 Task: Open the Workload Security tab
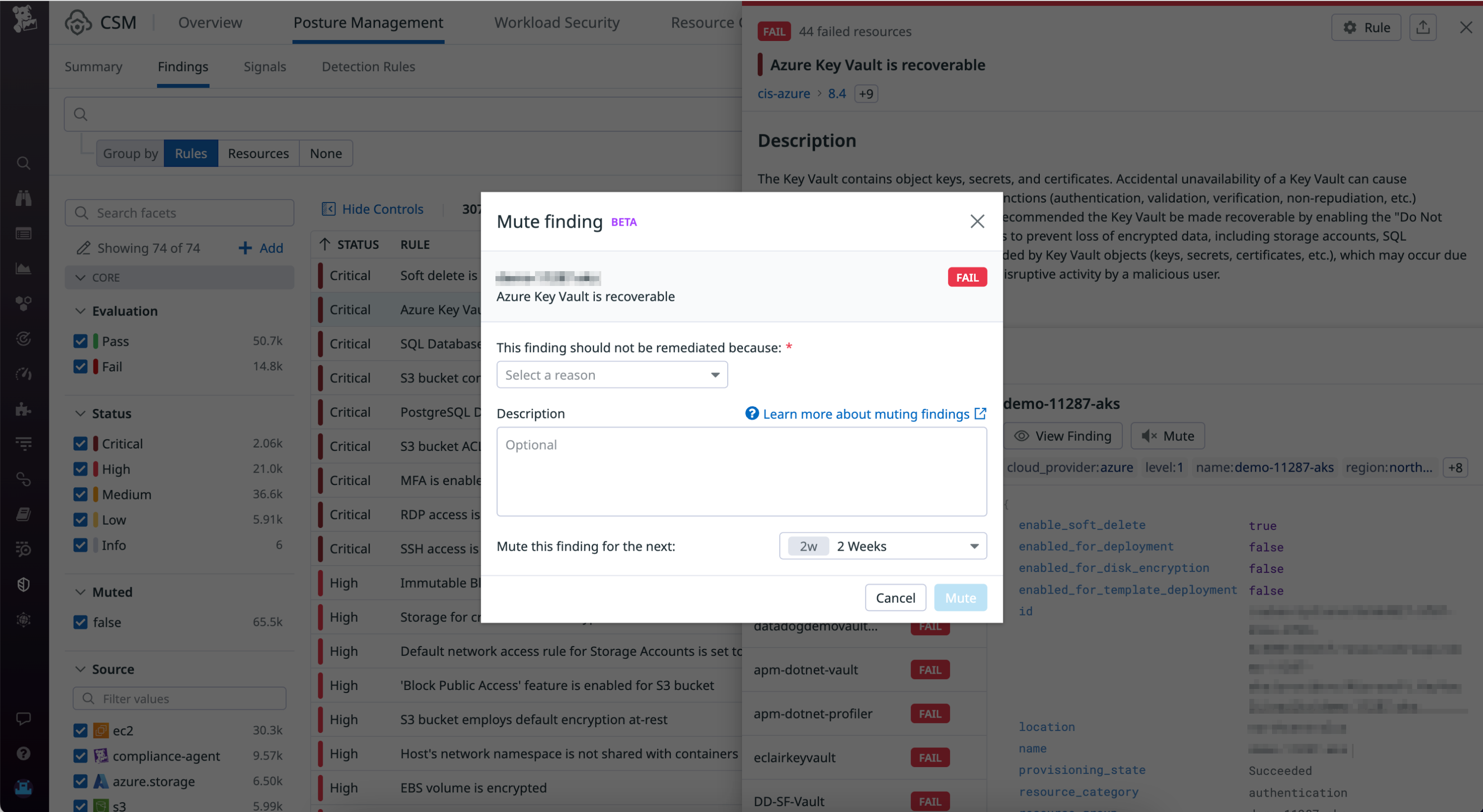pos(556,22)
